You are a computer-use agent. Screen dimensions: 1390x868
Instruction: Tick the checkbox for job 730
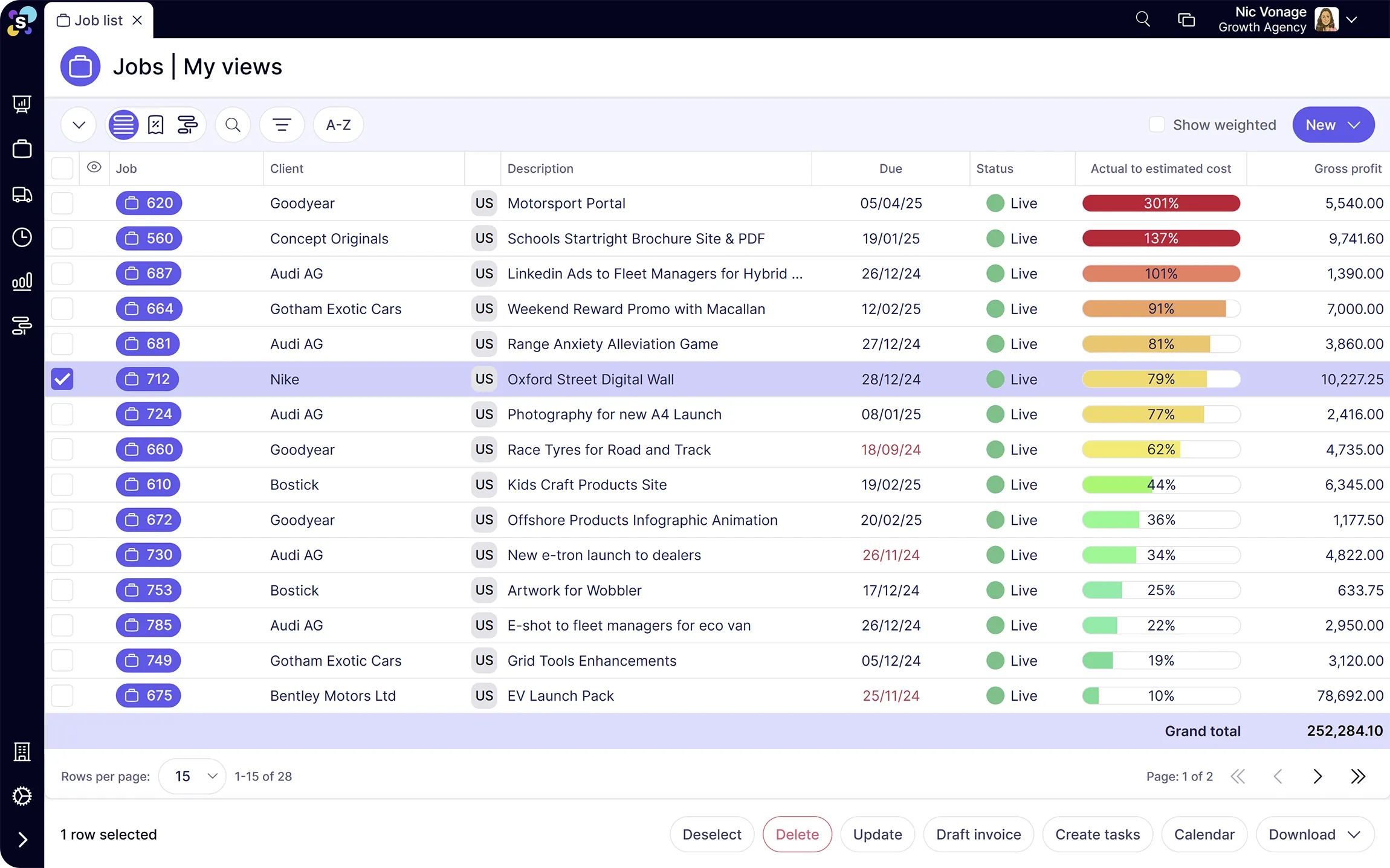(x=62, y=555)
